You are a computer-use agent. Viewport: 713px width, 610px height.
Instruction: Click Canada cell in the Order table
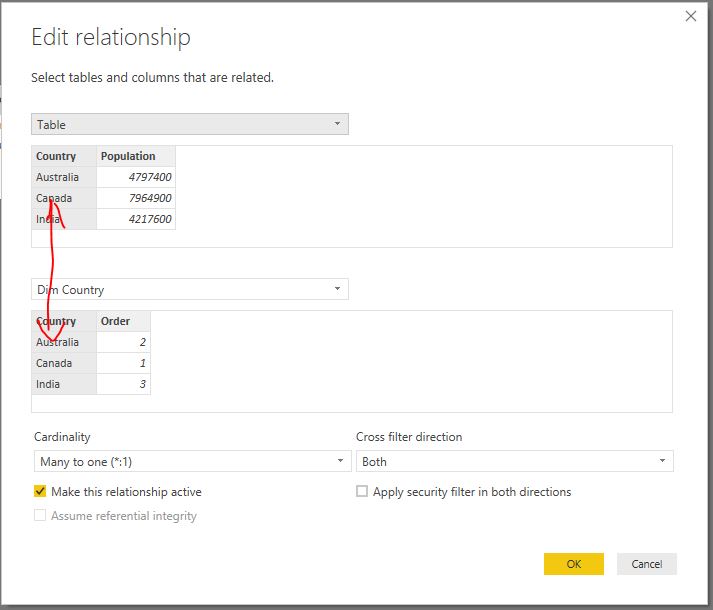[x=64, y=363]
